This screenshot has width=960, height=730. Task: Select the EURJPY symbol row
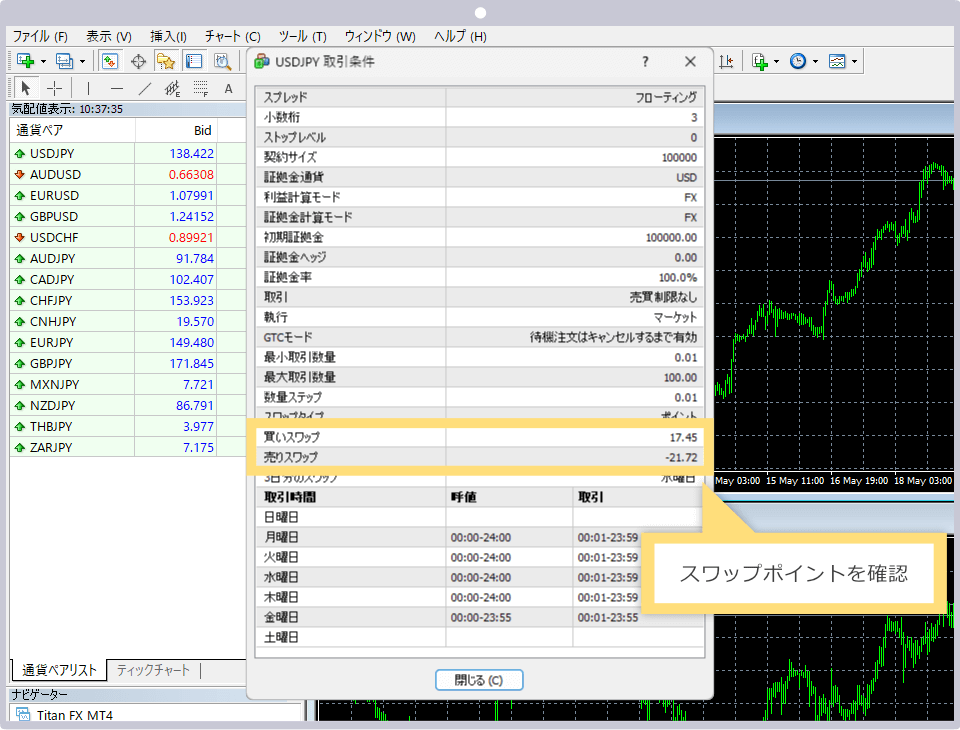127,342
